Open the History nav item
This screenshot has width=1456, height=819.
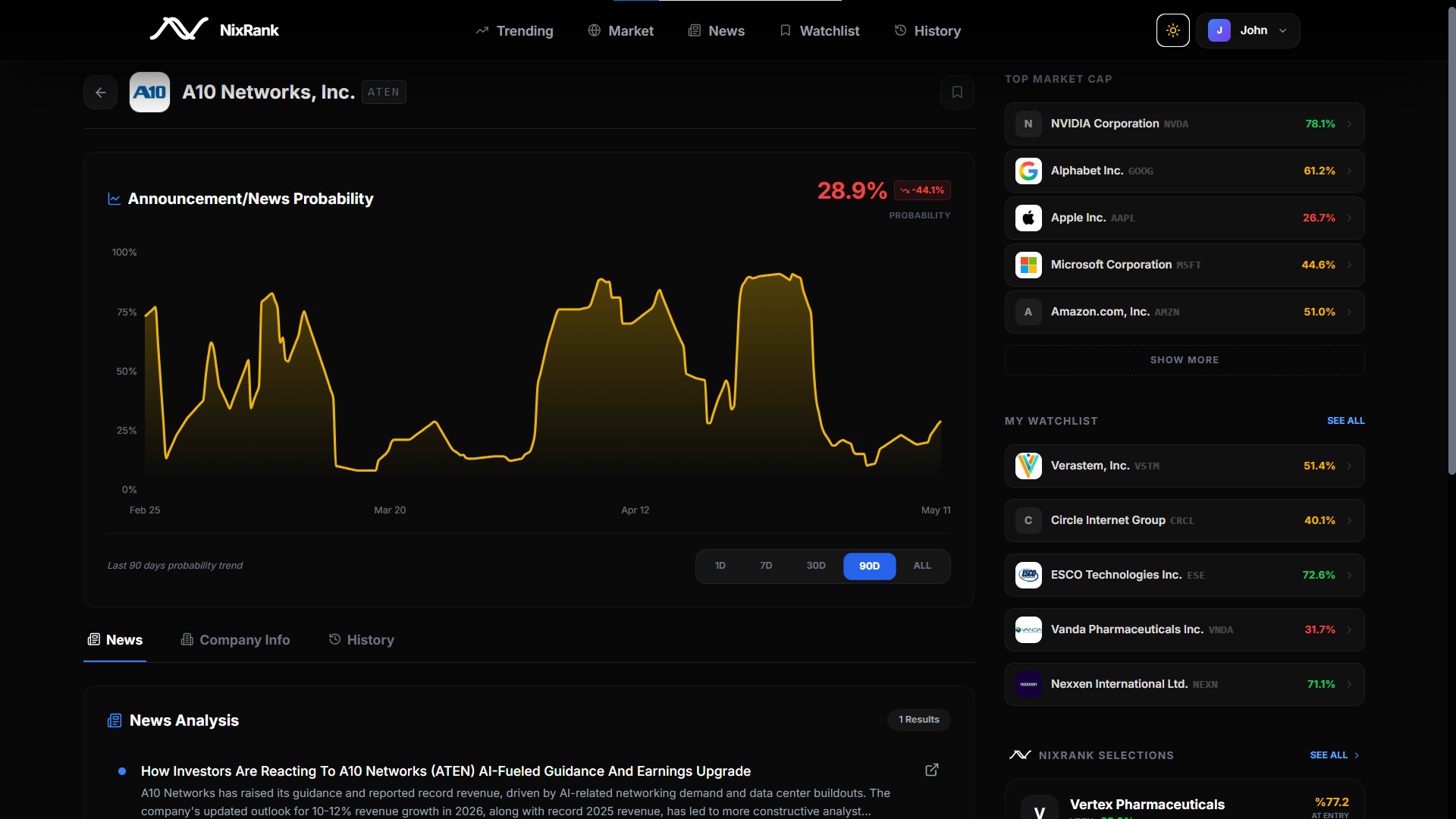[x=927, y=31]
